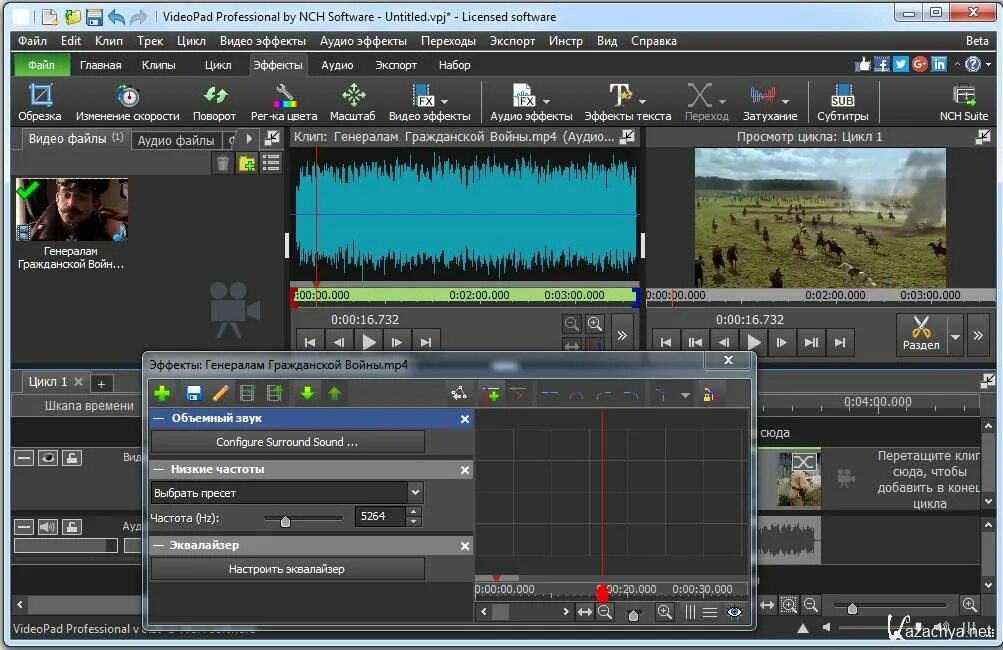The image size is (1003, 650).
Task: Zoom out on clip preview waveform
Action: click(571, 324)
